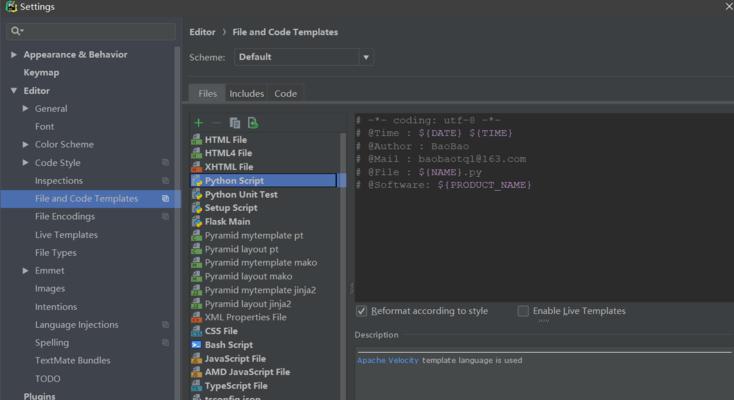This screenshot has height=400, width=734.
Task: Select the TODO settings item
Action: (x=48, y=378)
